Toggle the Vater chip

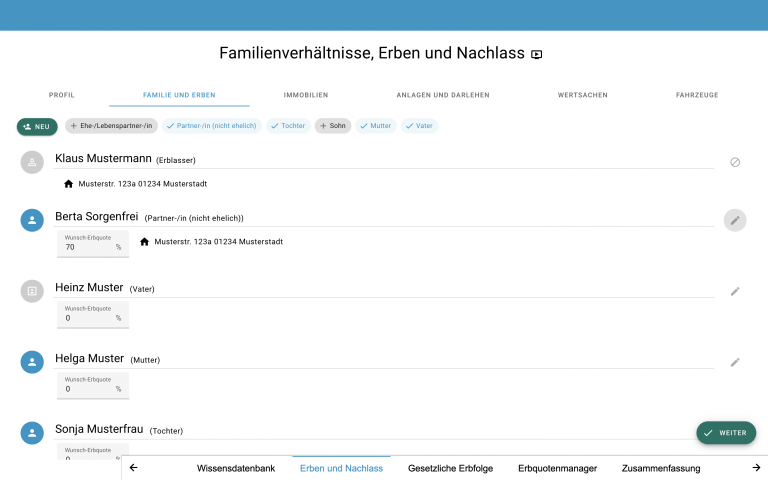(419, 126)
